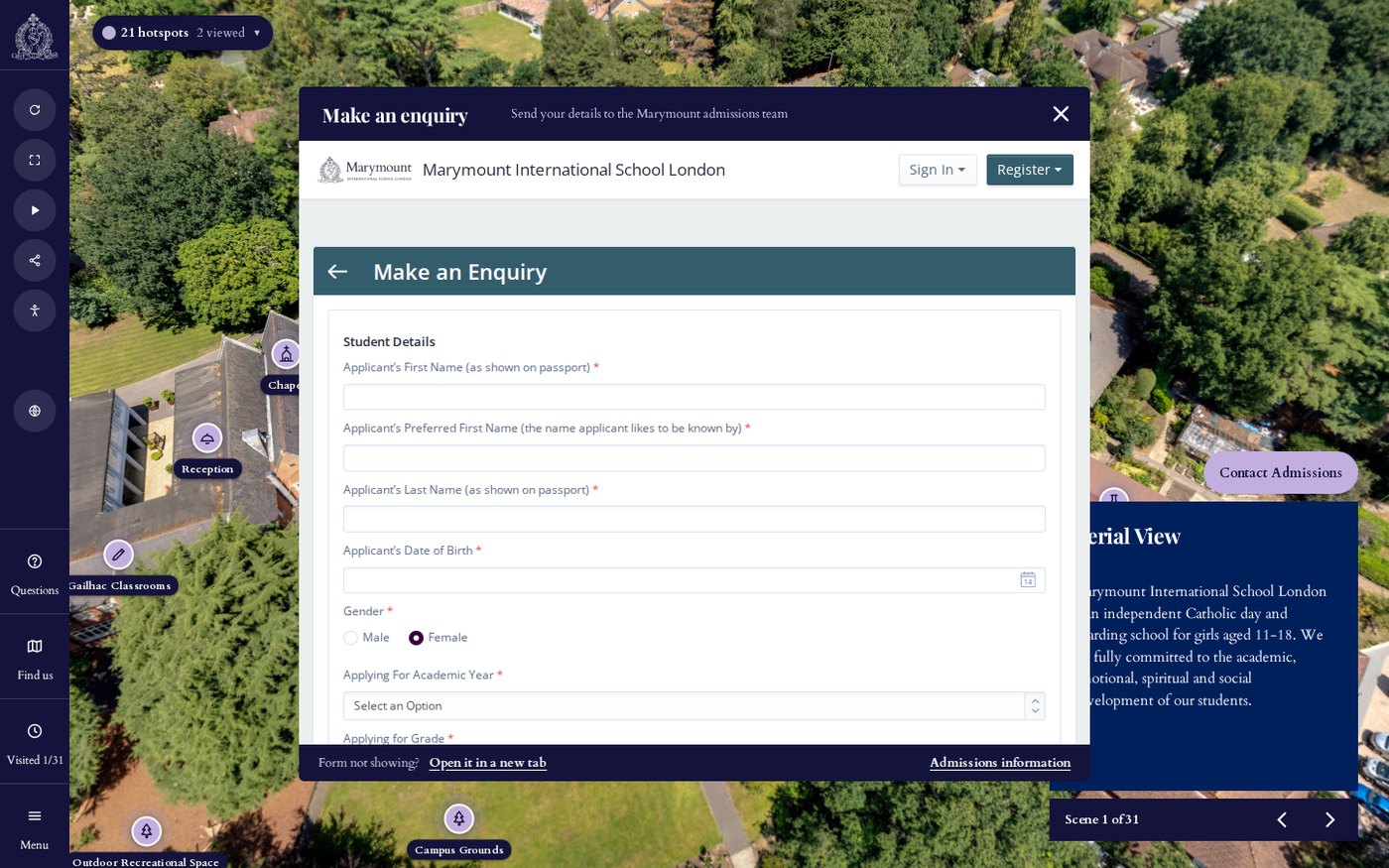
Task: Select the Female gender radio button
Action: 416,638
